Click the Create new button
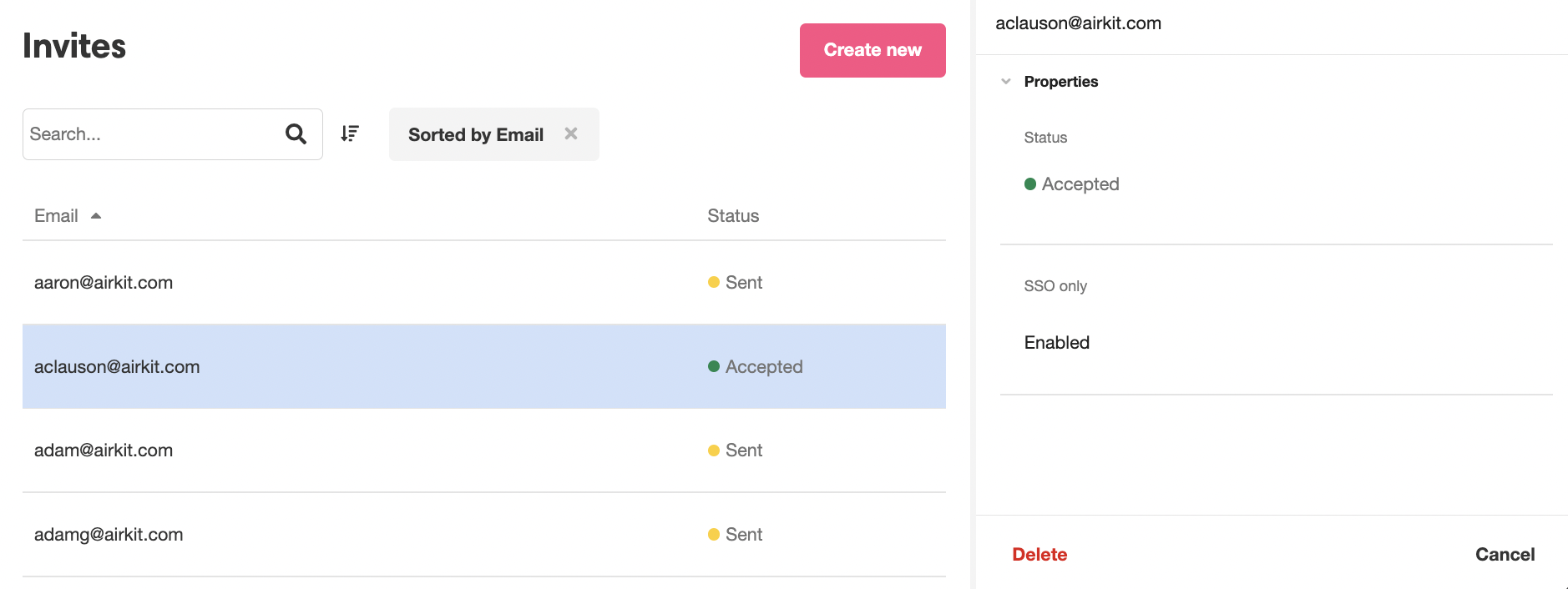Viewport: 1568px width, 589px height. 872,50
